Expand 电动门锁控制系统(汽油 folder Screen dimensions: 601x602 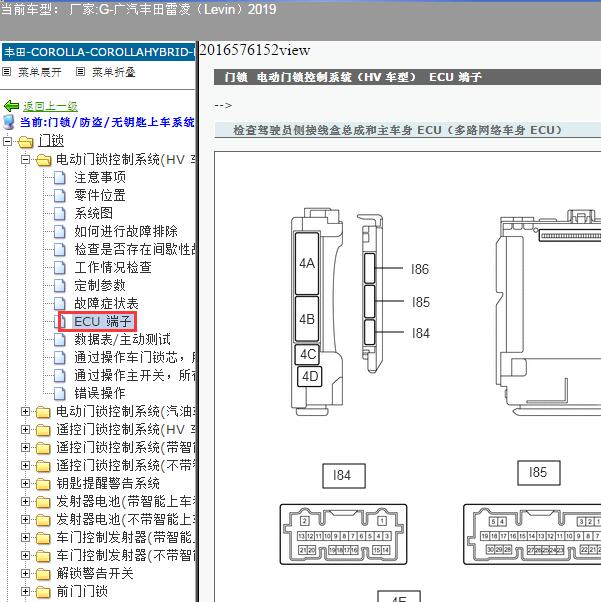25,412
